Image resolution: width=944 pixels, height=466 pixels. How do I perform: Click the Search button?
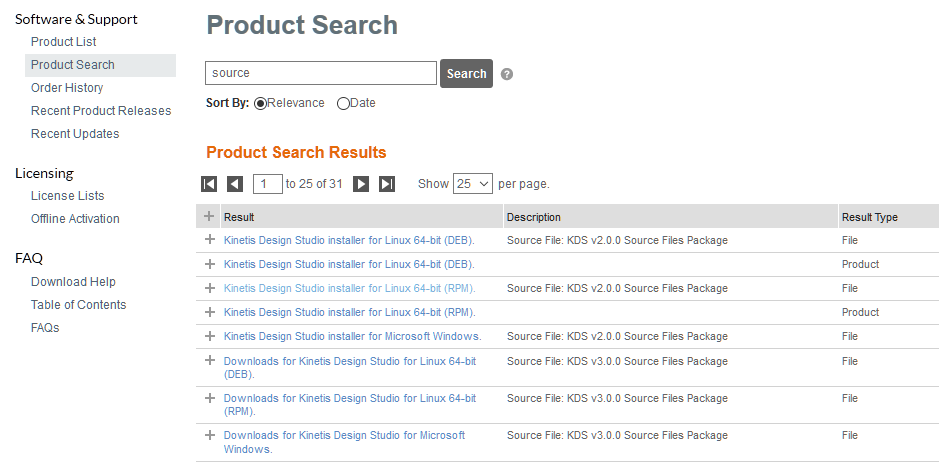coord(466,74)
